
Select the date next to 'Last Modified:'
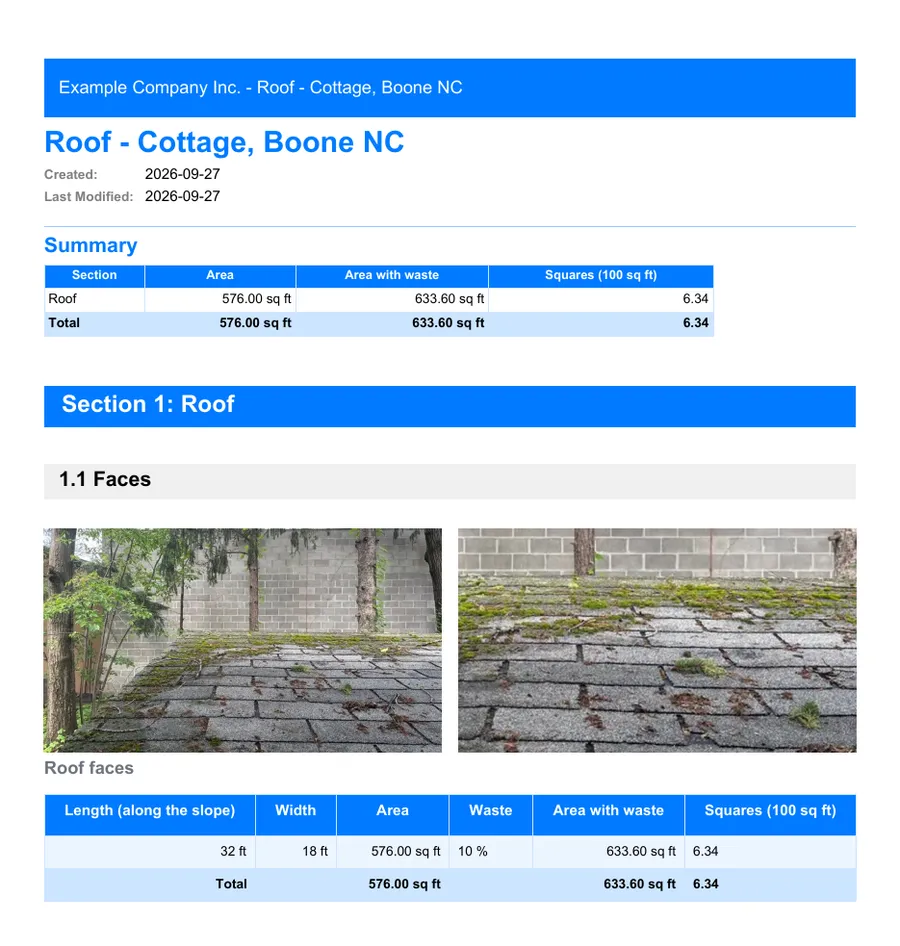coord(182,196)
